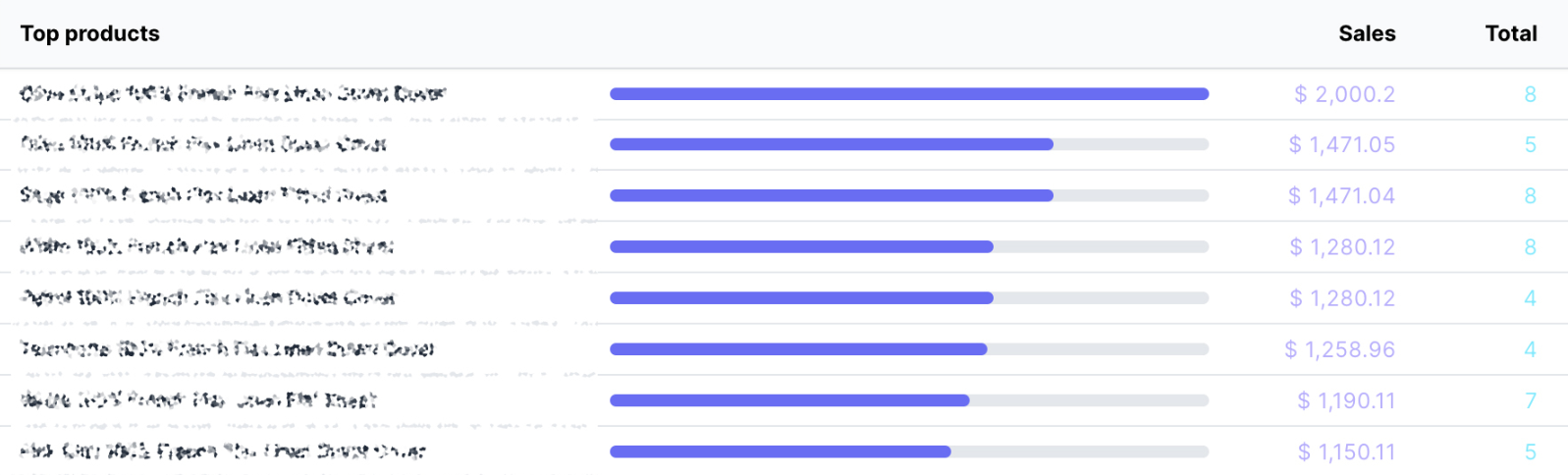Open the product name in $ 2,000.2 row

(233, 93)
